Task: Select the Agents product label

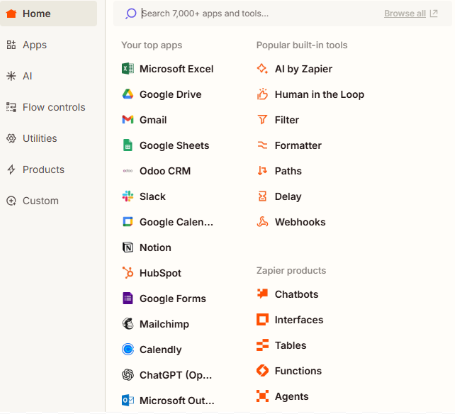Action: click(x=292, y=397)
